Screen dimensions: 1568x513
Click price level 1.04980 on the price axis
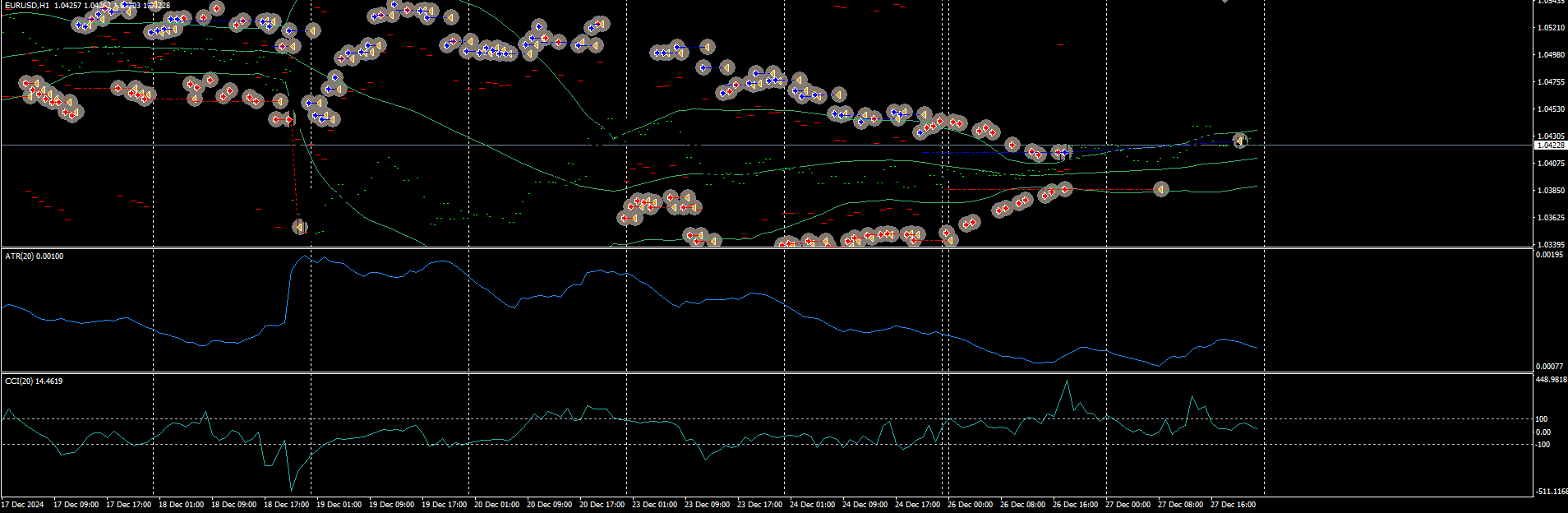coord(1550,55)
